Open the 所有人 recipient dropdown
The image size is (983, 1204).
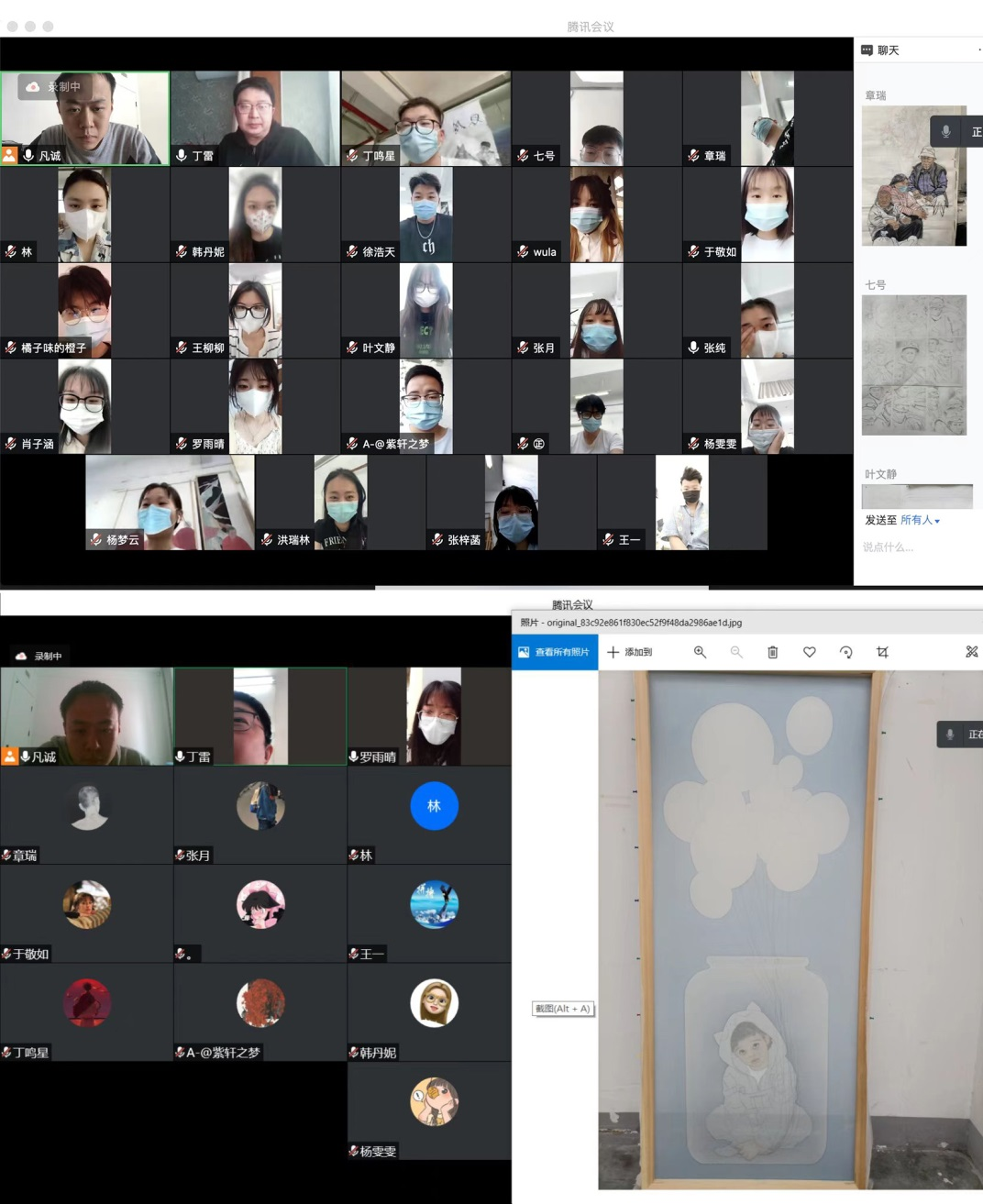pos(920,520)
